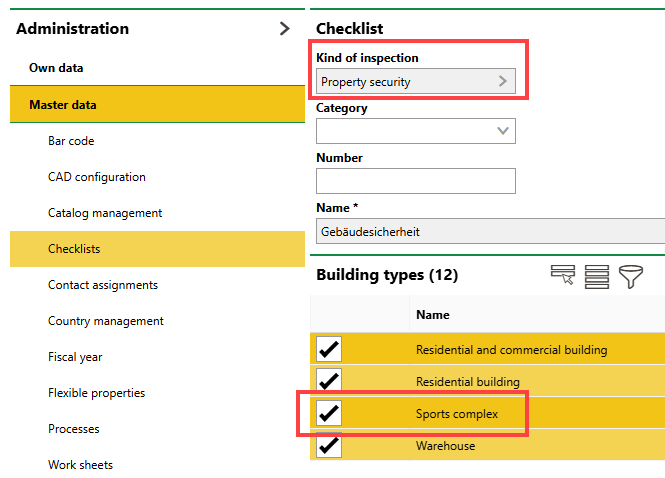
Task: Open Catalog management
Action: [x=105, y=213]
